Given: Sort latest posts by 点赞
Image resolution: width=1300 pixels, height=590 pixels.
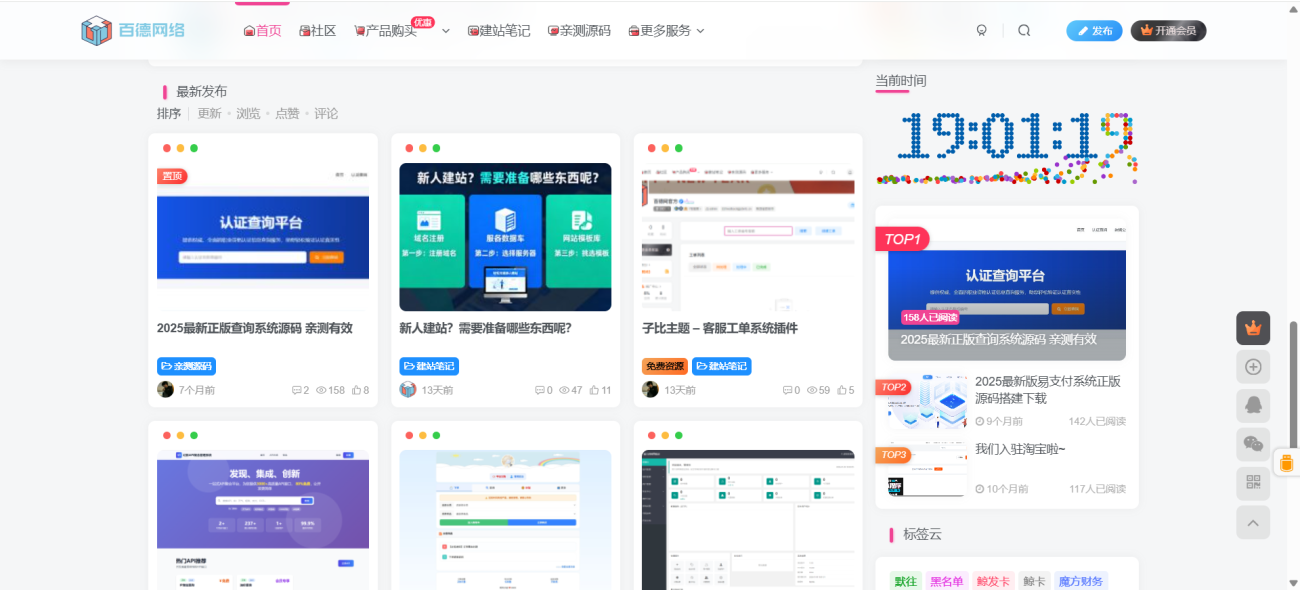Looking at the screenshot, I should 287,114.
